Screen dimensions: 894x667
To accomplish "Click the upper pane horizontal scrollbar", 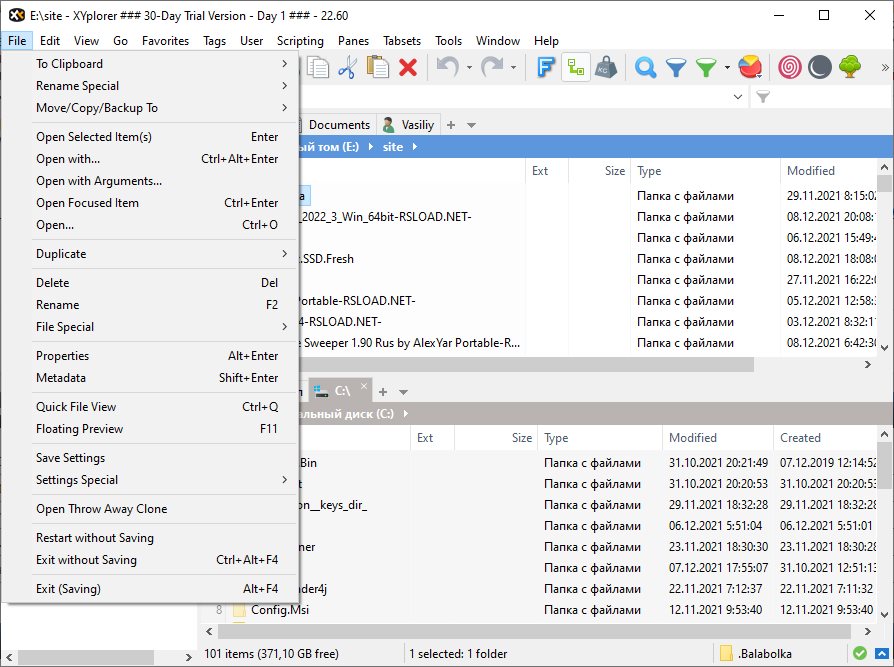I will (527, 364).
